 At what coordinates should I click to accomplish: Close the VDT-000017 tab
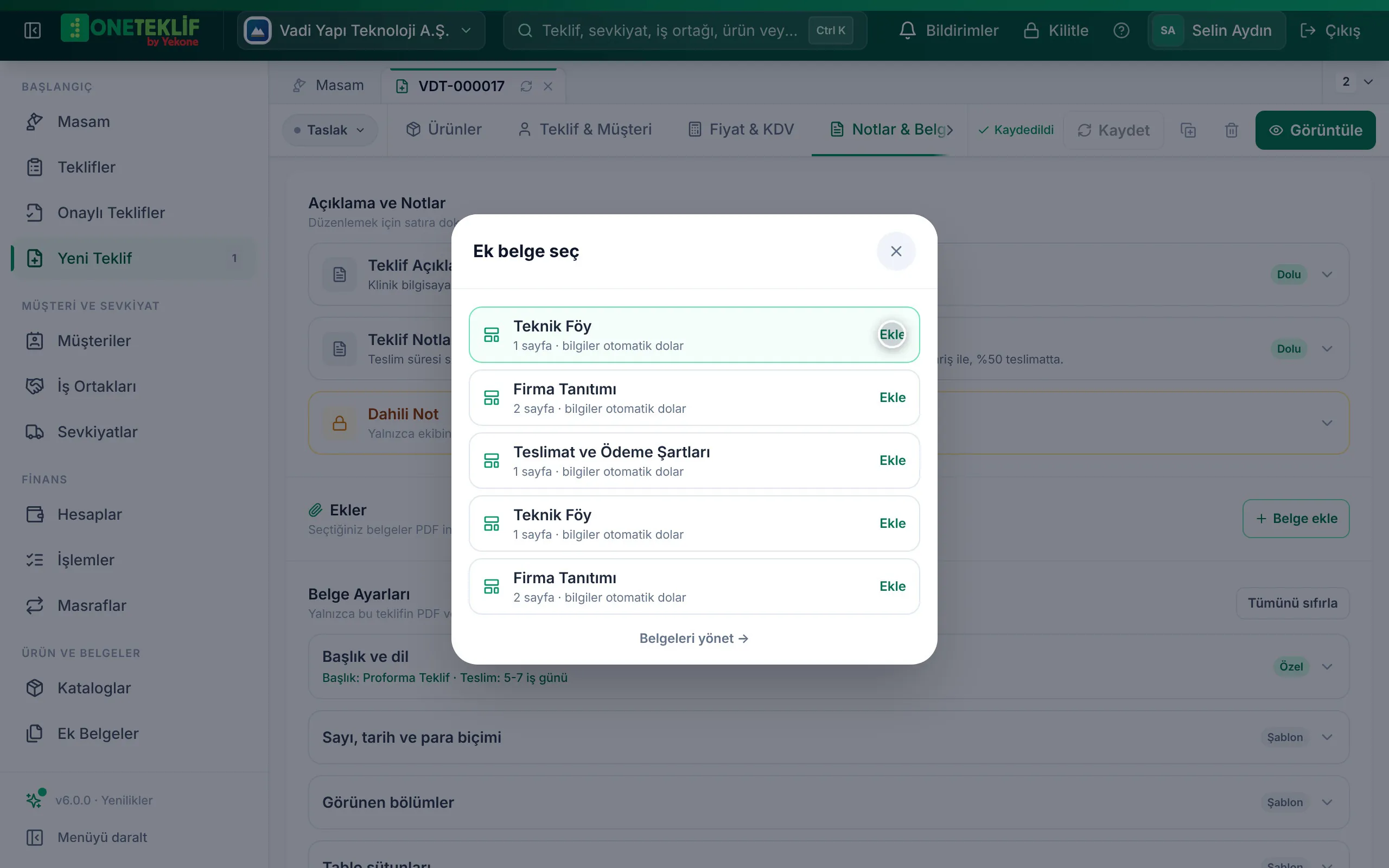coord(548,86)
